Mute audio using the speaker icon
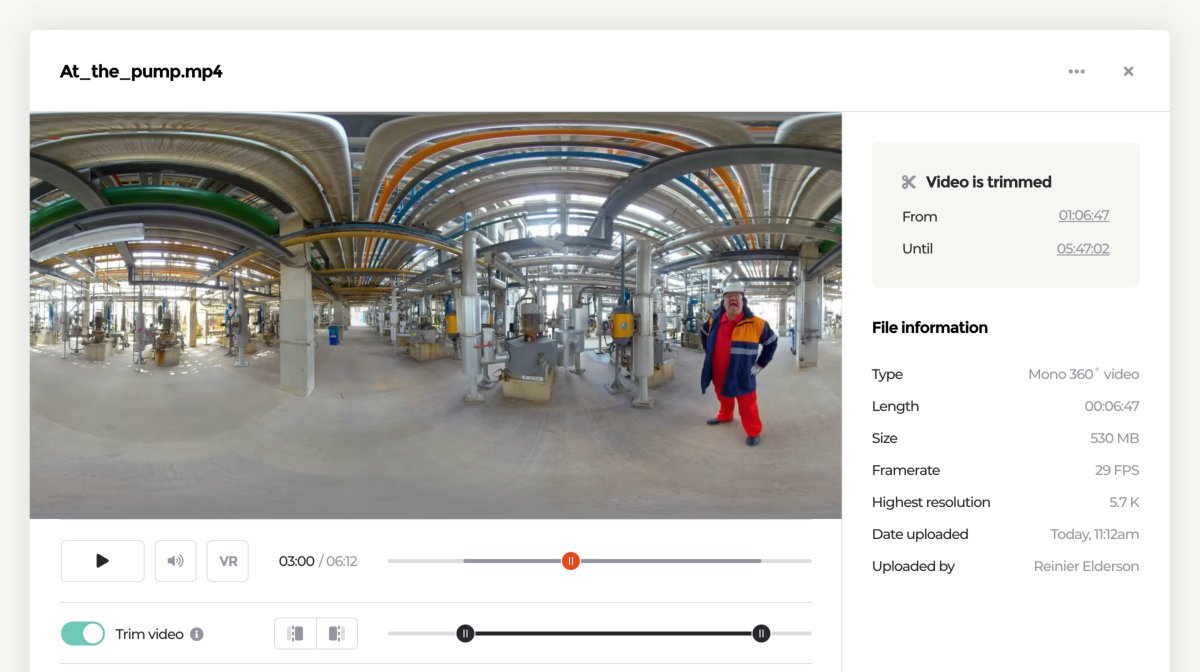Screen dimensions: 1200x672 pos(175,560)
